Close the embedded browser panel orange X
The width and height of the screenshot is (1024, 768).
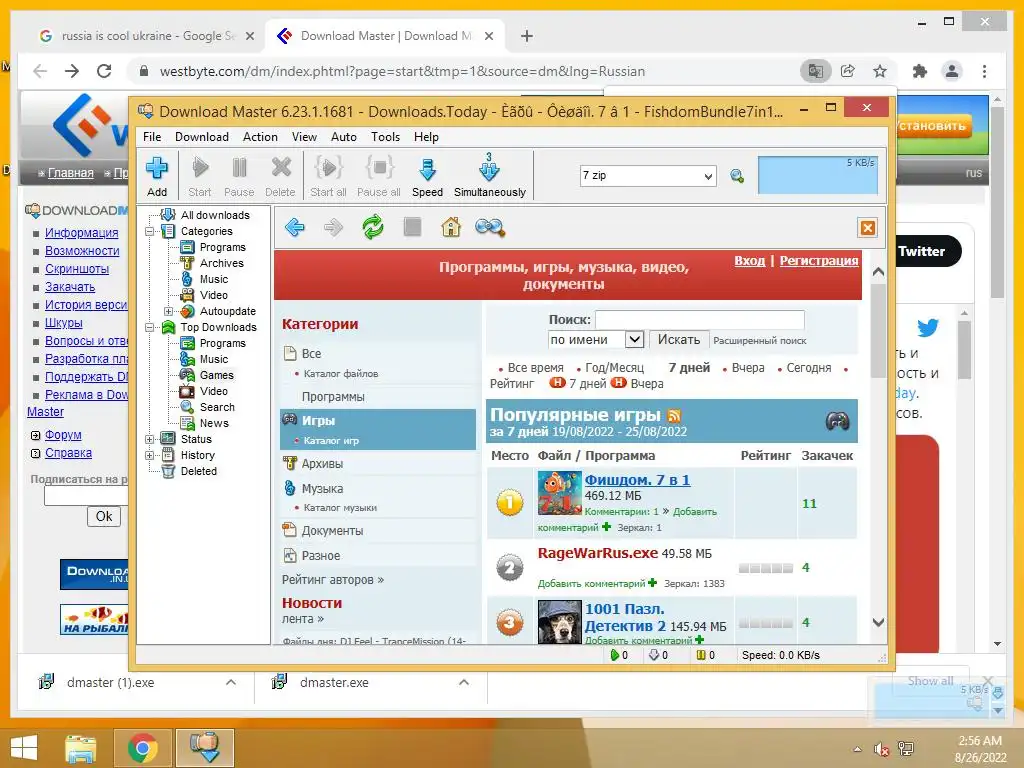coord(867,228)
